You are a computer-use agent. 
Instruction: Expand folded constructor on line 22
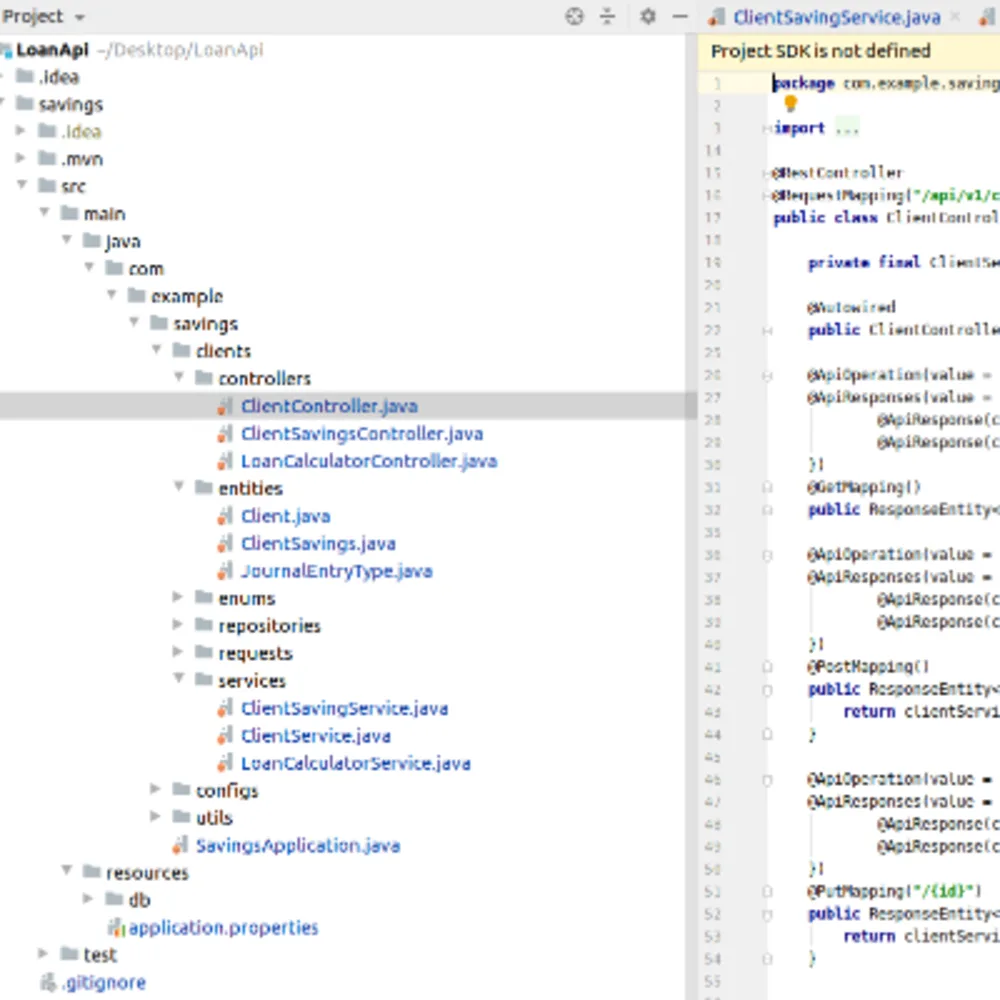pyautogui.click(x=767, y=330)
